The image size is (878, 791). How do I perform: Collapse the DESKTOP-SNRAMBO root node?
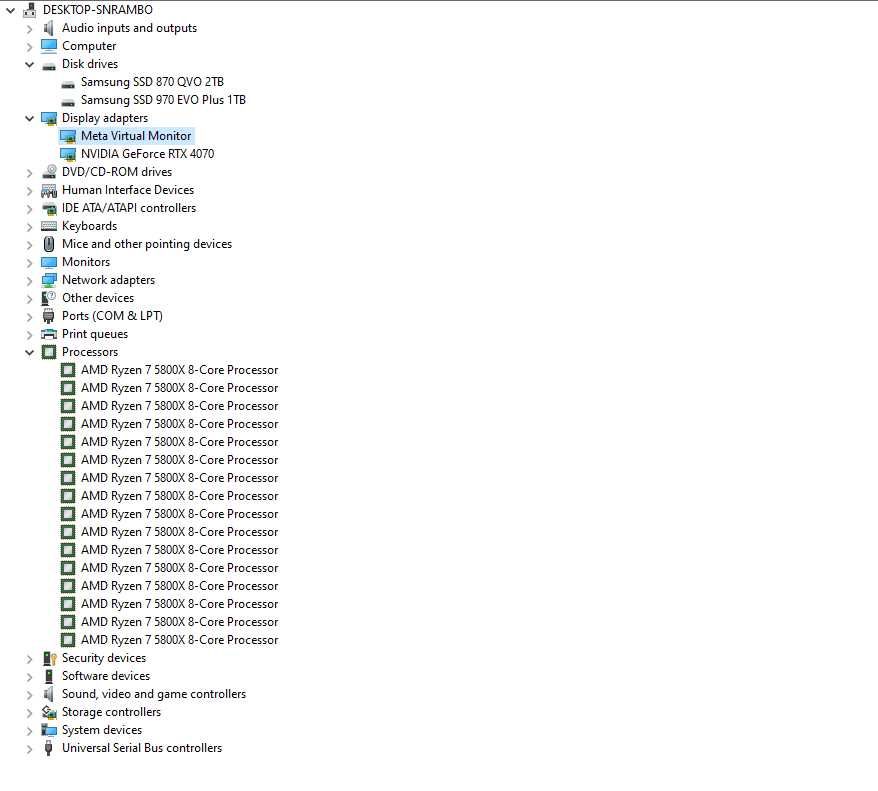(11, 10)
